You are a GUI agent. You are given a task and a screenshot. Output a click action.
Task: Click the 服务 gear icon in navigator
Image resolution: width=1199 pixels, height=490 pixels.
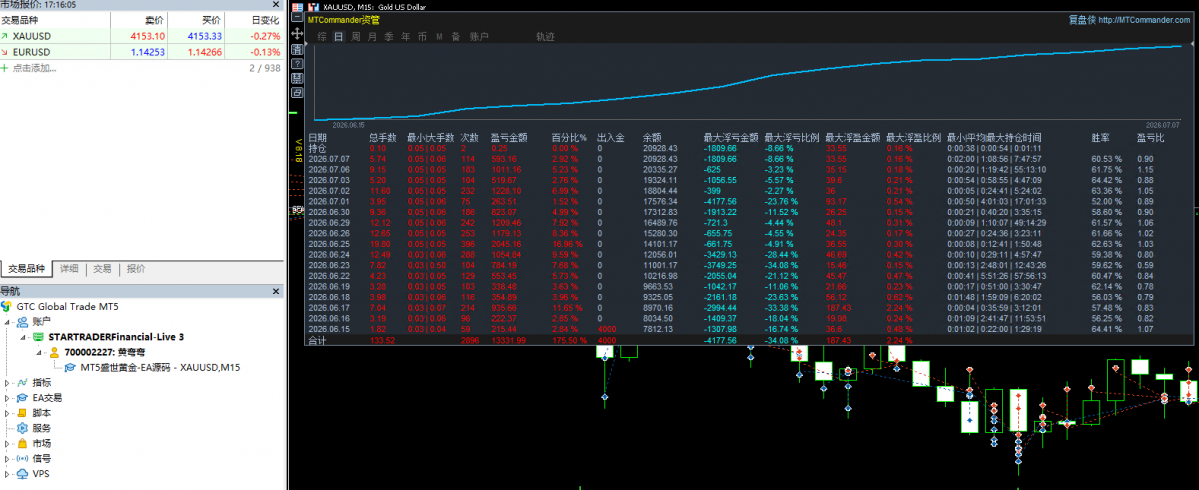point(22,428)
